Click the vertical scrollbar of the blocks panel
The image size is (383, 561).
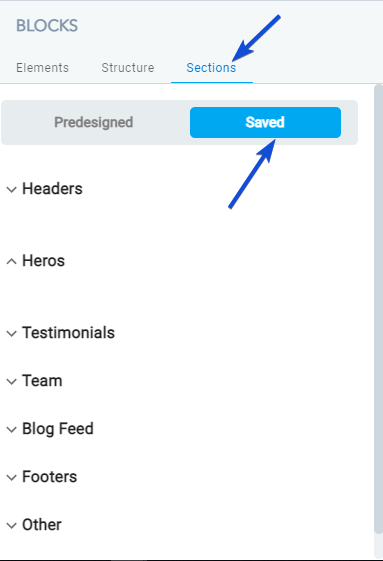pos(378,309)
